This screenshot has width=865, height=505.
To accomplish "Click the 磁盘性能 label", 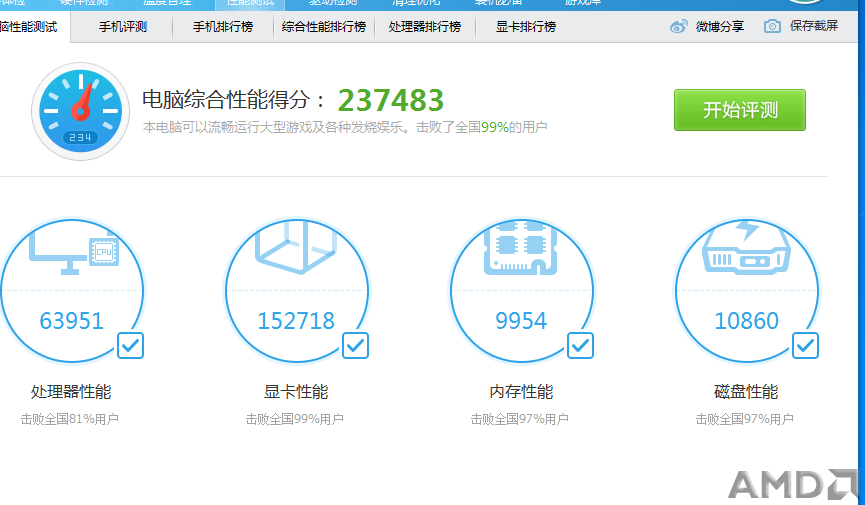I will click(x=746, y=392).
